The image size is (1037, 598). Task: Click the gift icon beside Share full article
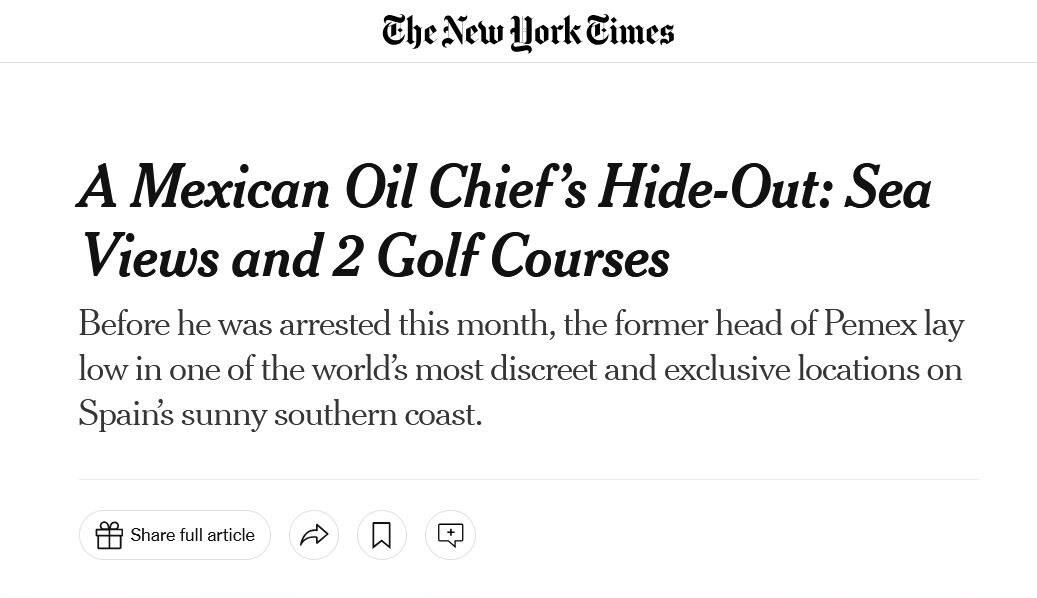[109, 535]
